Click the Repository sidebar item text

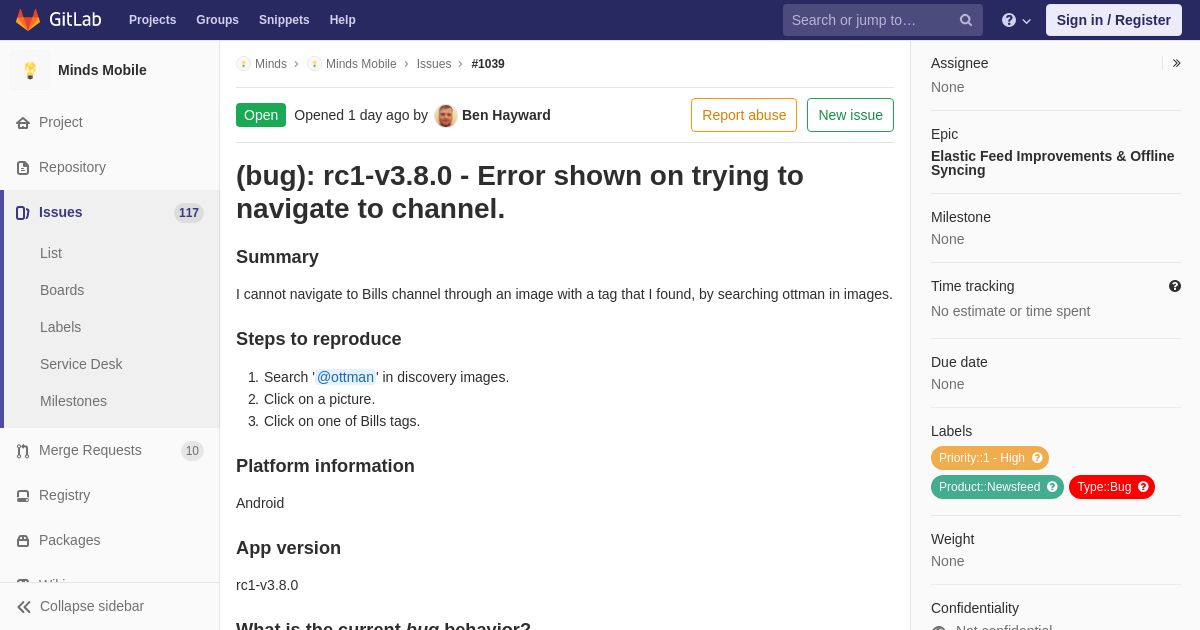click(72, 167)
